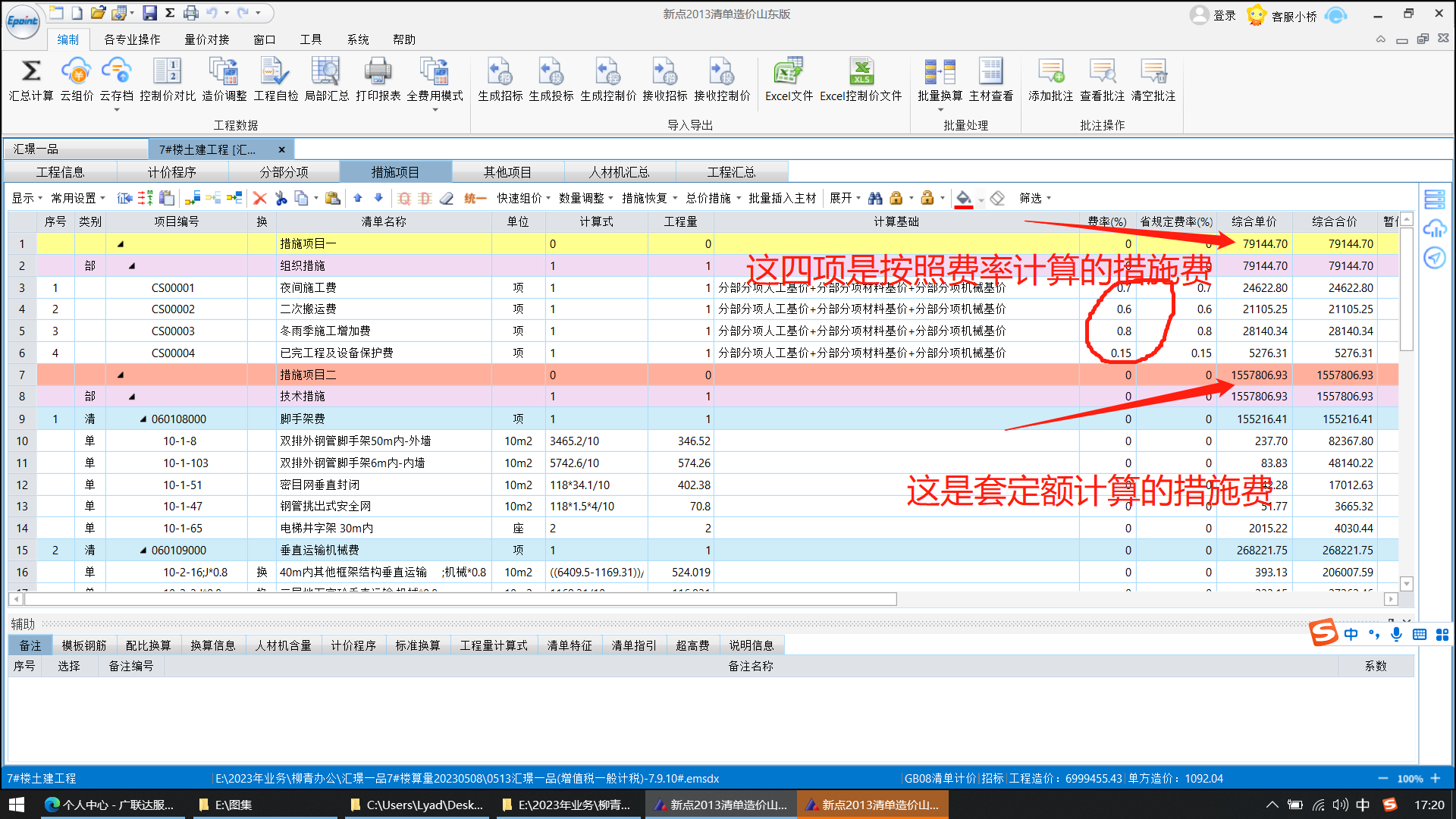The width and height of the screenshot is (1456, 819).
Task: Open the 换算信息 bottom tab
Action: click(212, 645)
